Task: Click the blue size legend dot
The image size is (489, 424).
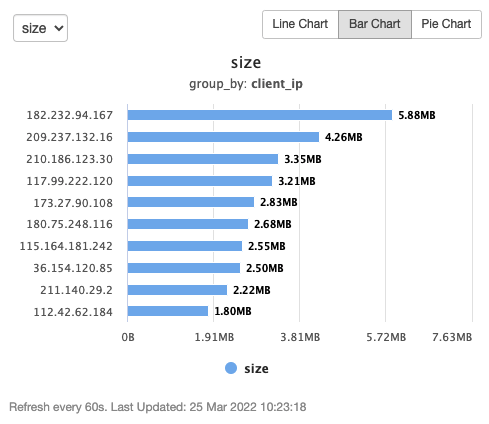Action: tap(231, 368)
